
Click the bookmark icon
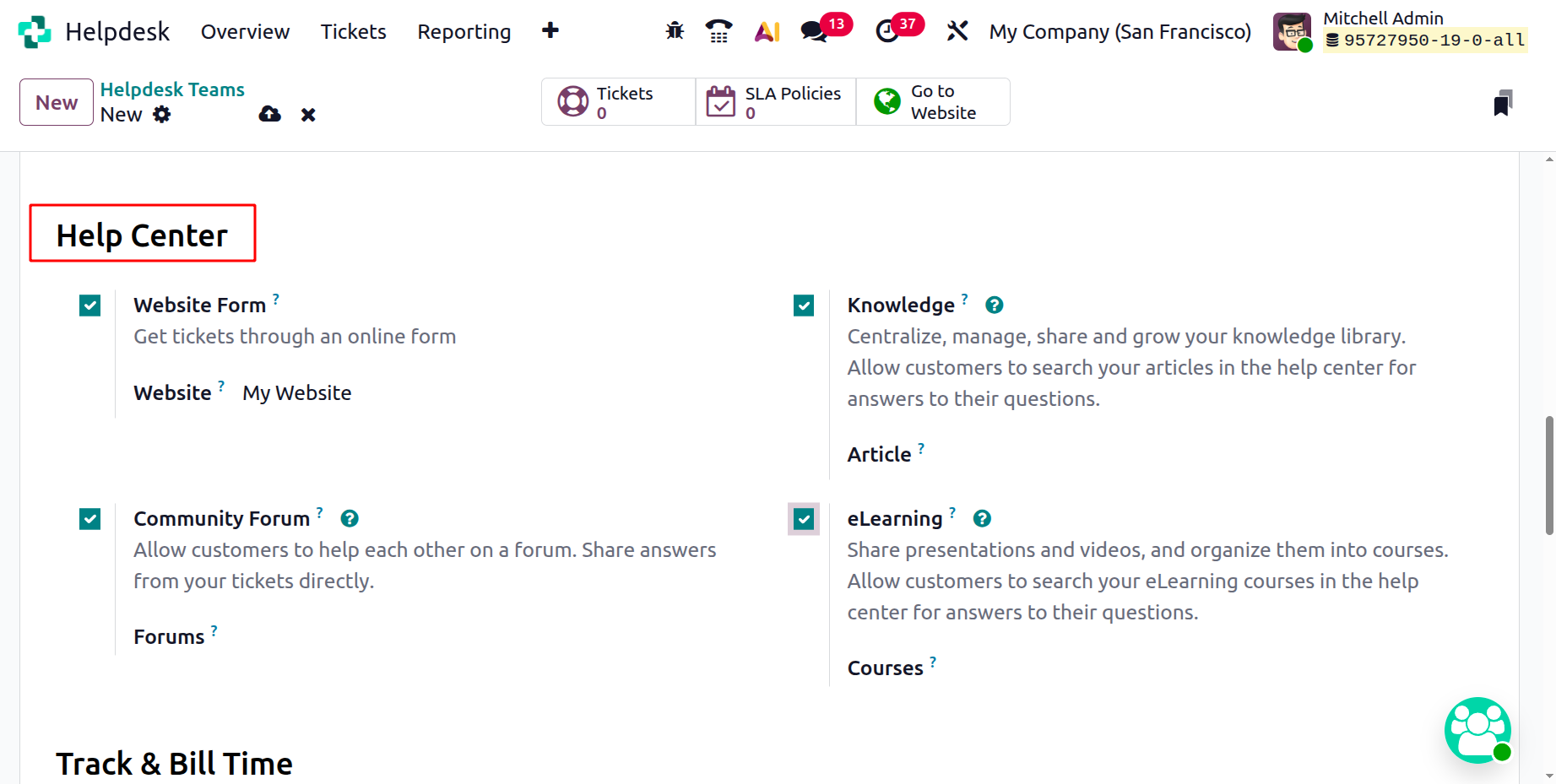1502,103
